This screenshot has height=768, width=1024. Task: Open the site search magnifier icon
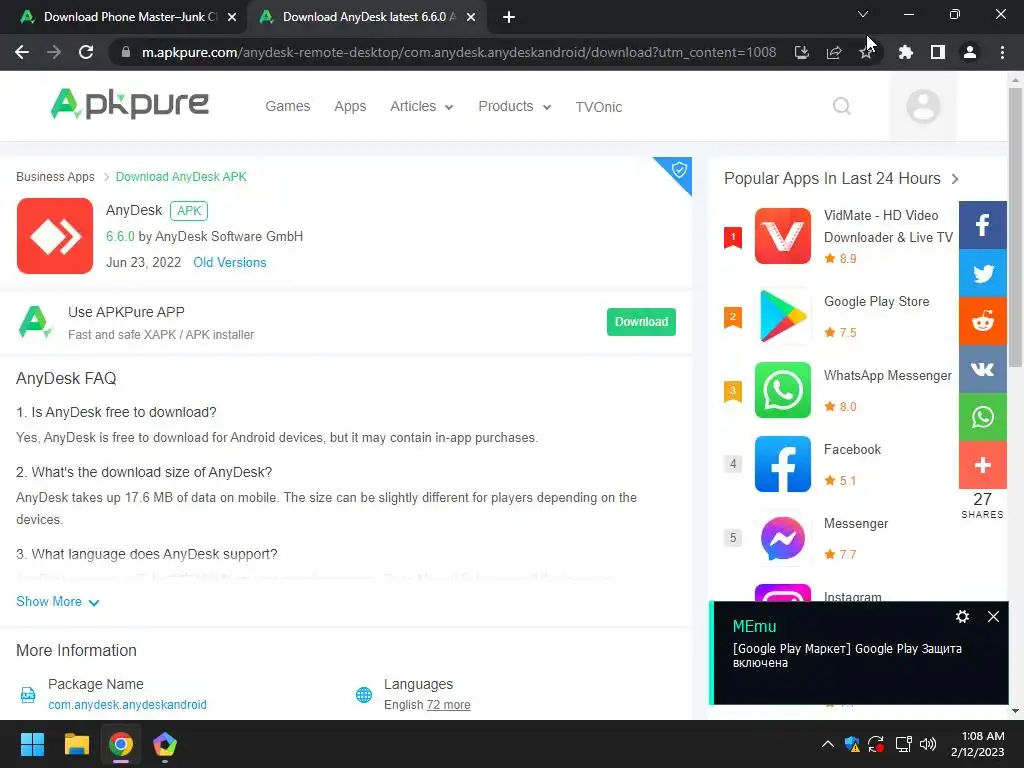[x=842, y=106]
